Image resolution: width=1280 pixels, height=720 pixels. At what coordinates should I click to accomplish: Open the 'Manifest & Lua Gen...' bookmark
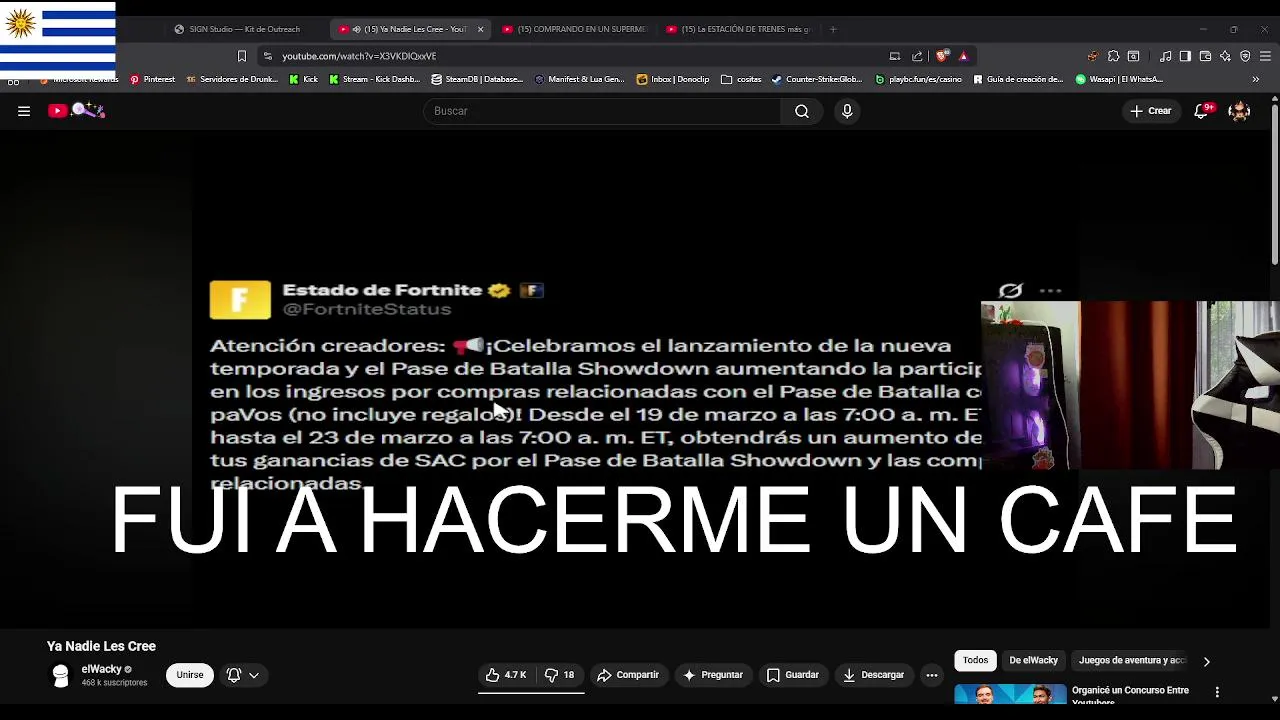(579, 79)
